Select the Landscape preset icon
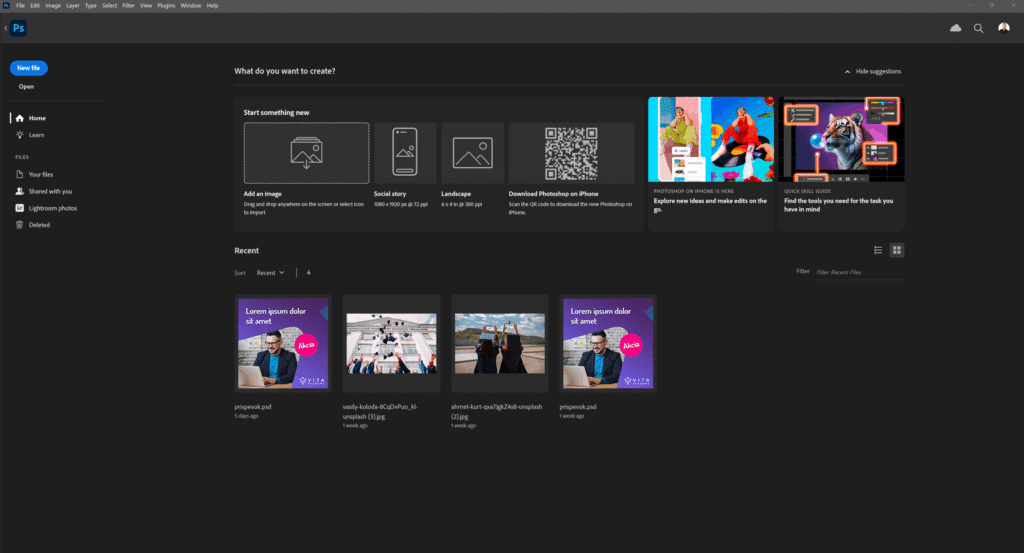This screenshot has height=553, width=1024. 472,153
